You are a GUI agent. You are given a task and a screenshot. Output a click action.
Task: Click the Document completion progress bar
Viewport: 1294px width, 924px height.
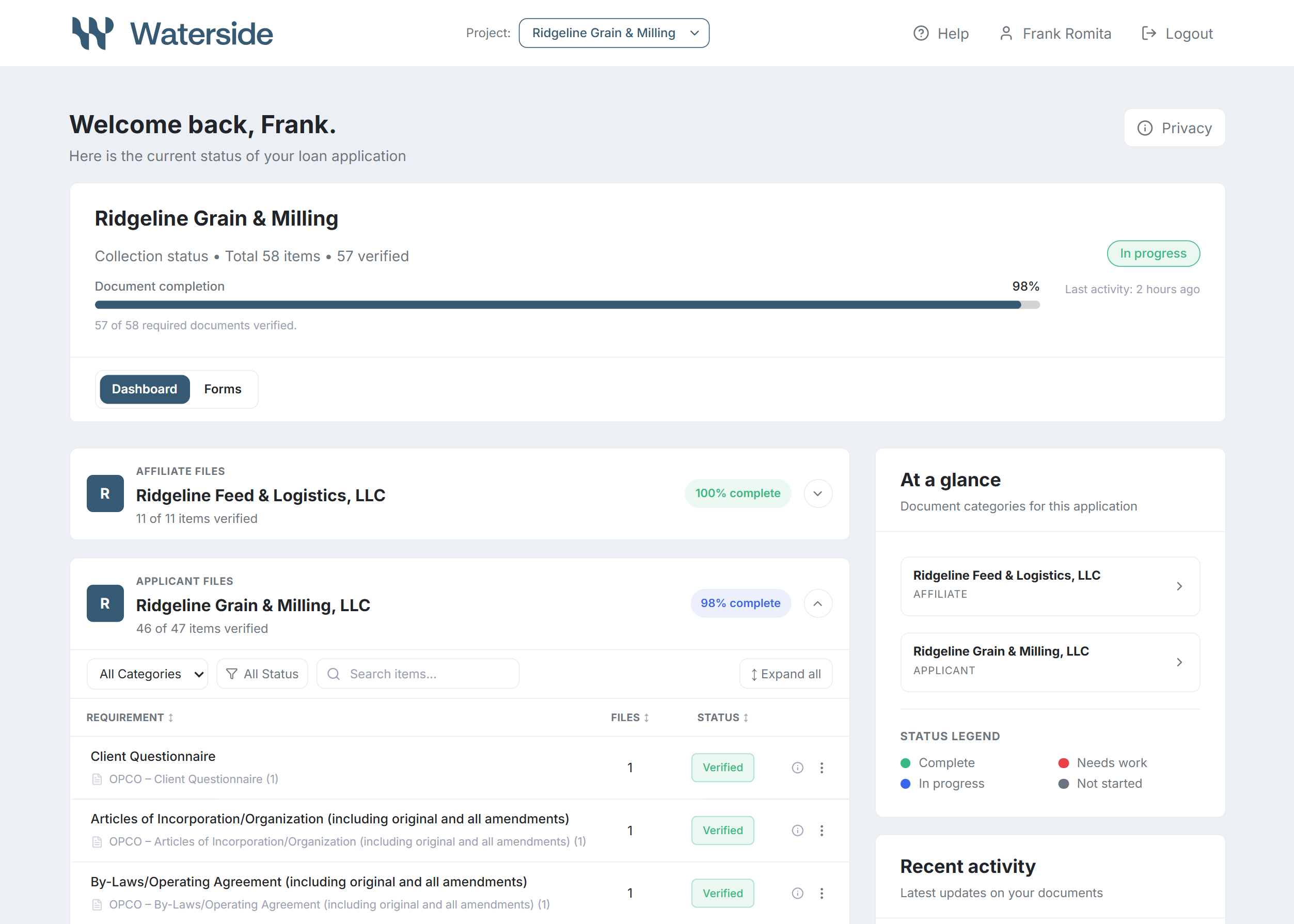tap(567, 305)
